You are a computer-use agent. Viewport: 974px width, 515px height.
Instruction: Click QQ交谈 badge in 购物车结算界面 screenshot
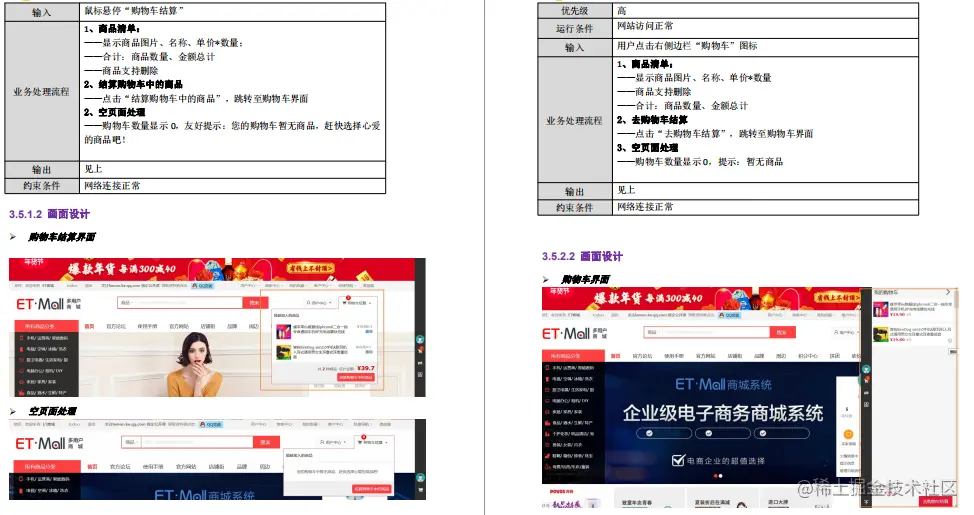[203, 286]
